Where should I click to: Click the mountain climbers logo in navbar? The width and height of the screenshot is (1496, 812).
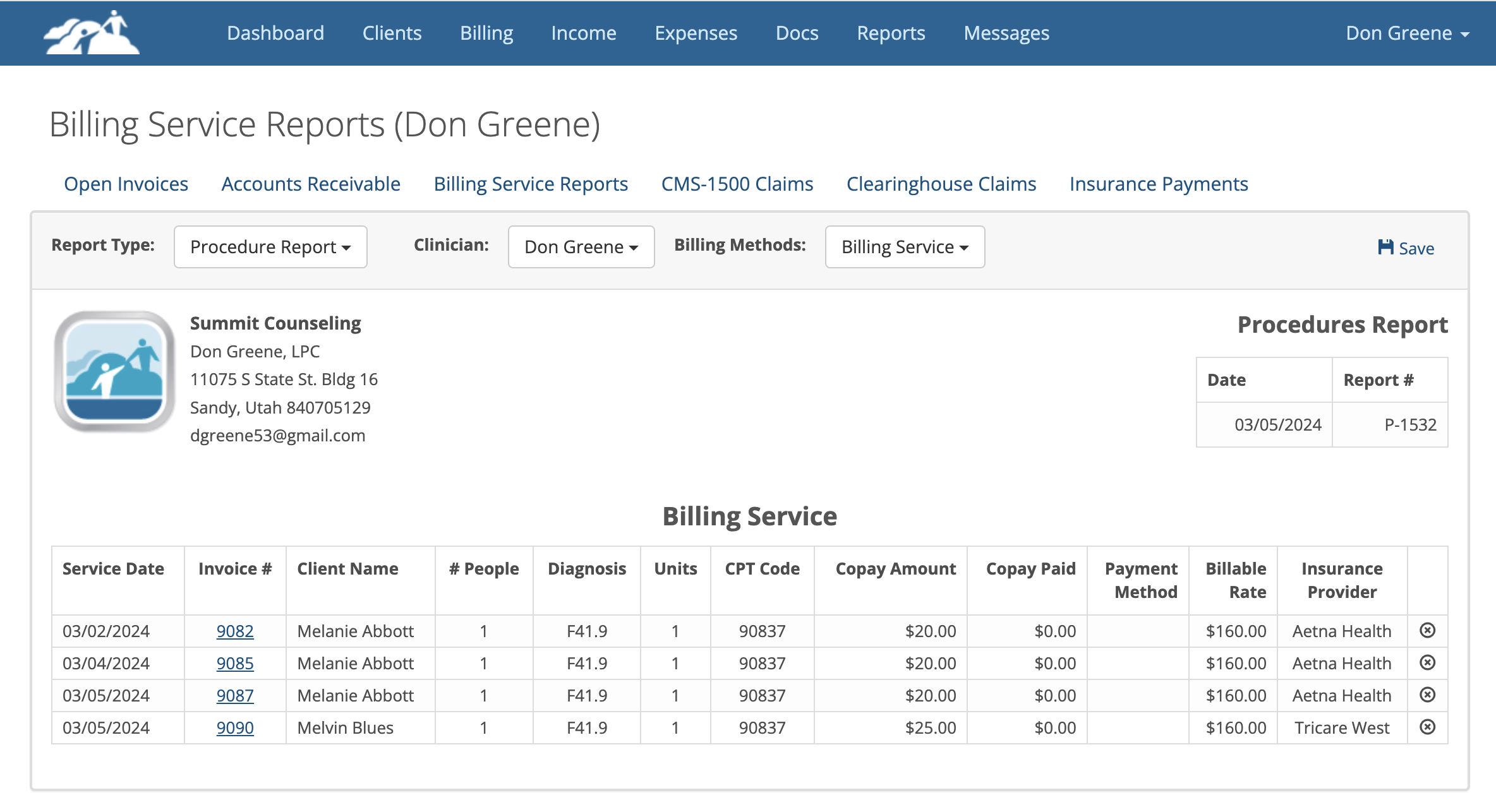point(92,33)
